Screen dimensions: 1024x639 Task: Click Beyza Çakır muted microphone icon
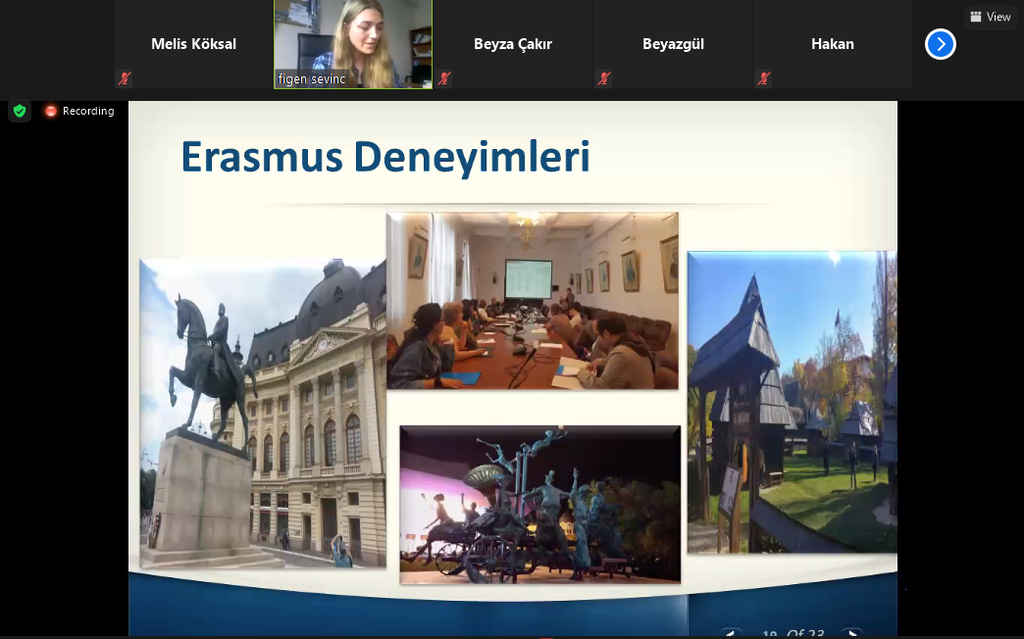pyautogui.click(x=444, y=79)
